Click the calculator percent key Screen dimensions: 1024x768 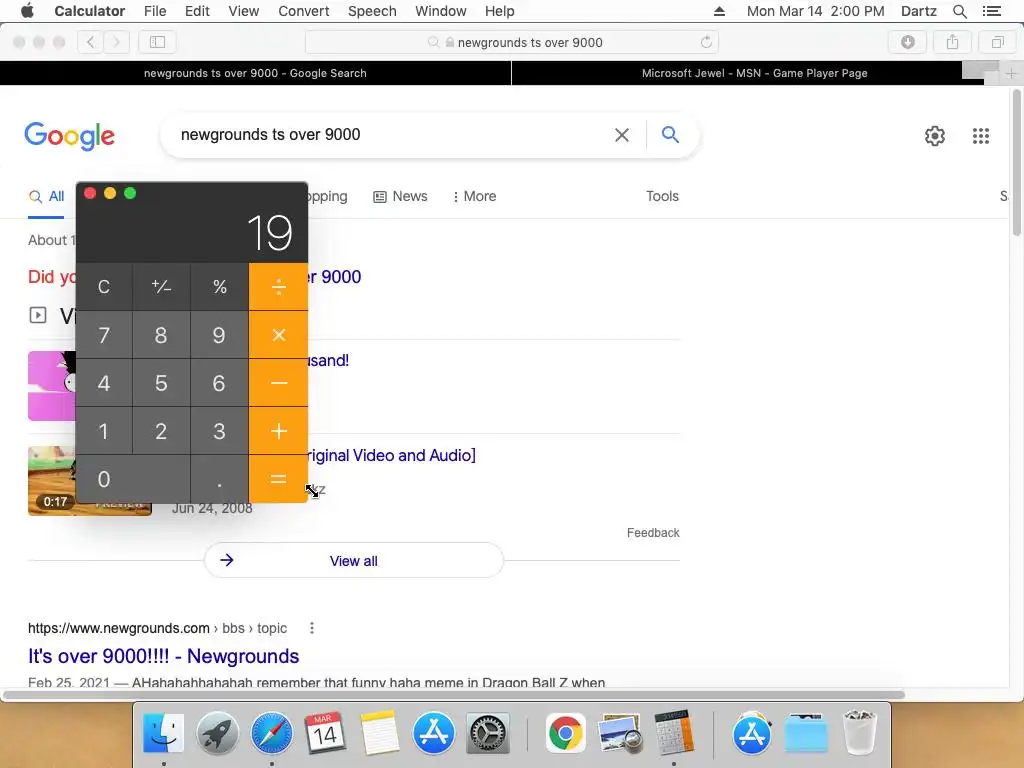(x=219, y=287)
